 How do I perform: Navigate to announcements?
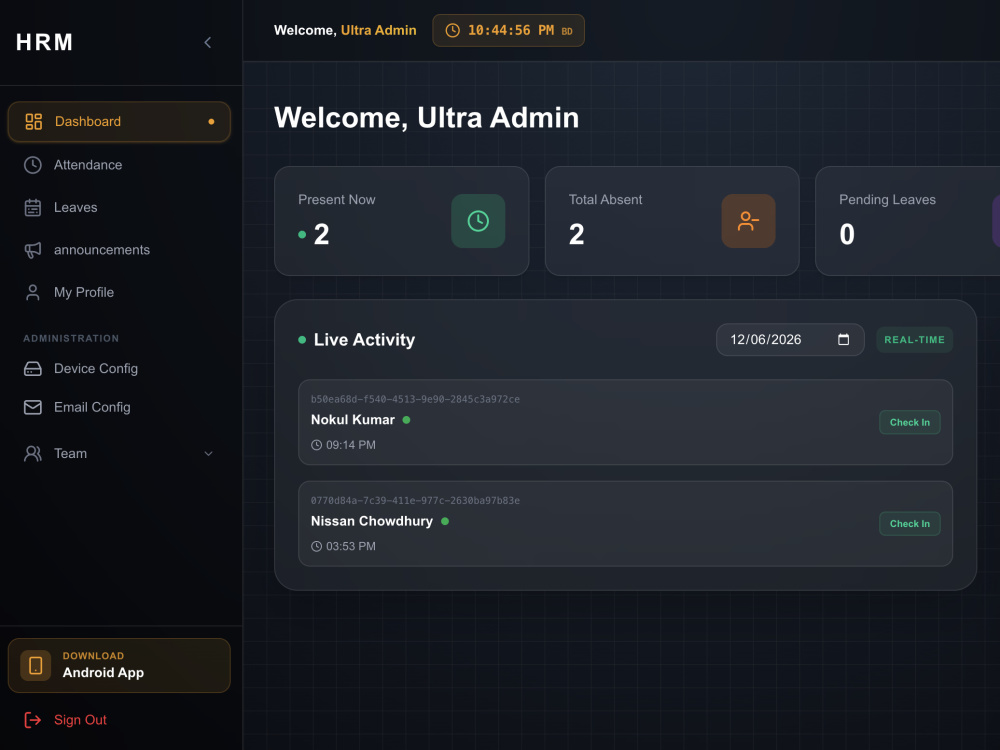[x=102, y=250]
